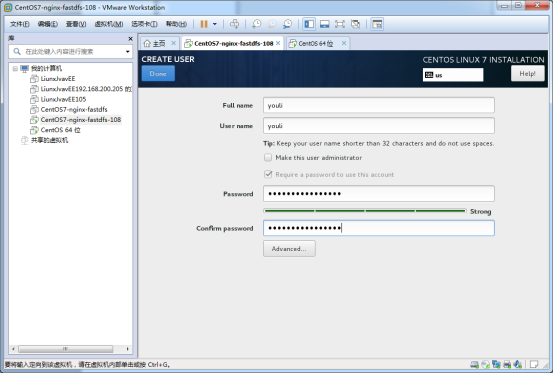Enter full screen mode icon
Image resolution: width=553 pixels, height=373 pixels.
[x=340, y=24]
